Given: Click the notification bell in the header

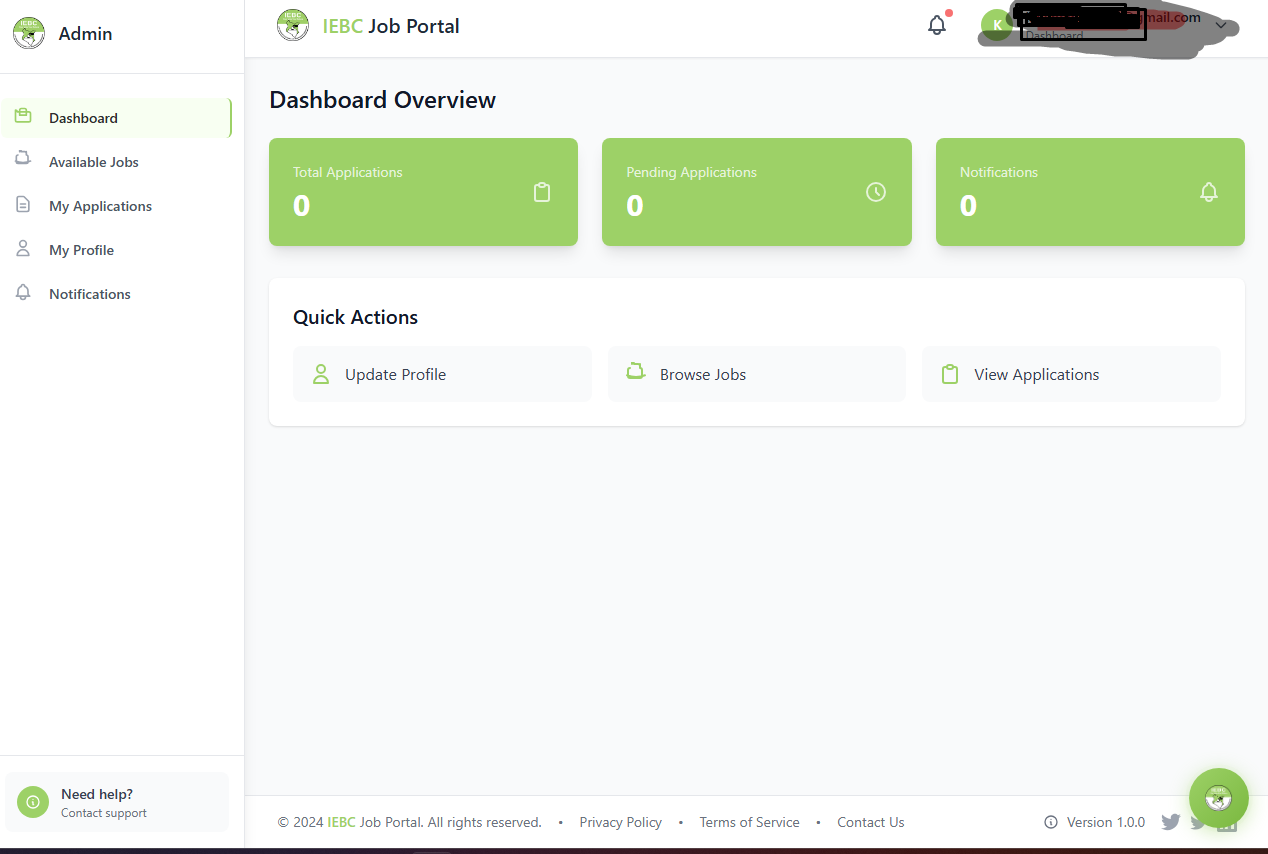Looking at the screenshot, I should coord(936,26).
